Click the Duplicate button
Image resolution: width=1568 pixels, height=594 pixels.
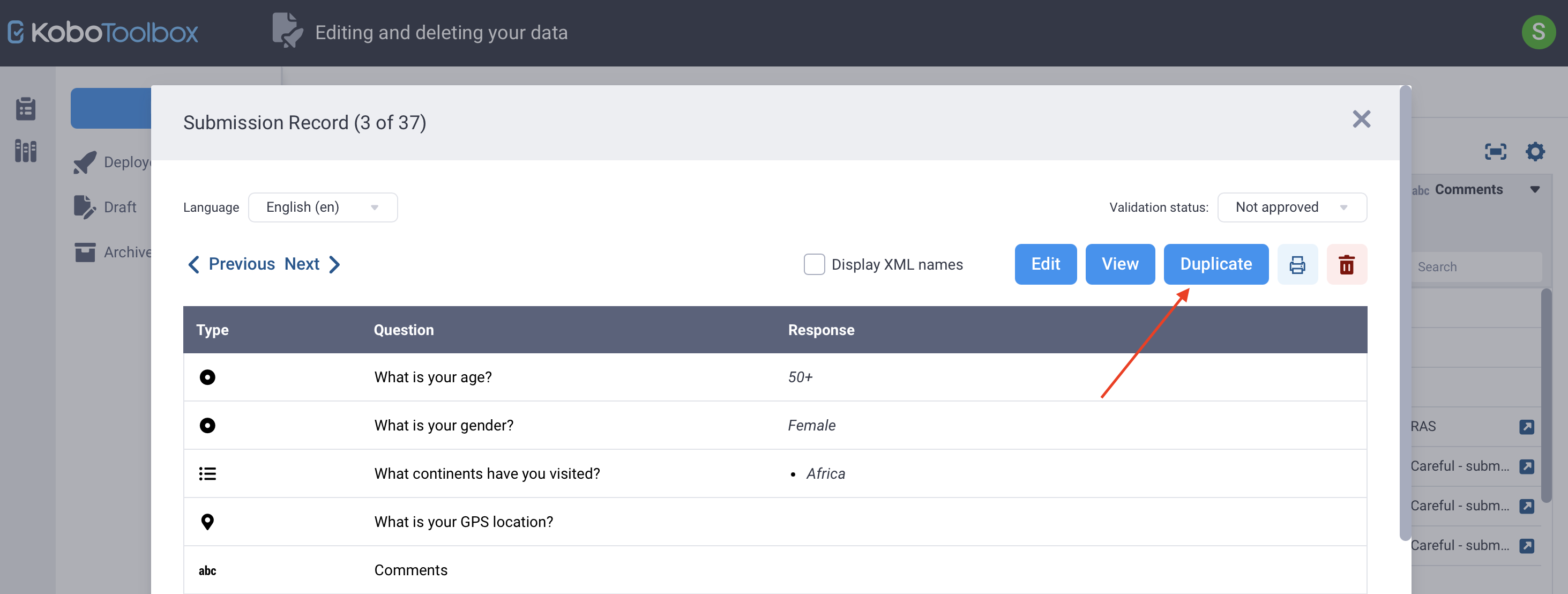(x=1215, y=264)
